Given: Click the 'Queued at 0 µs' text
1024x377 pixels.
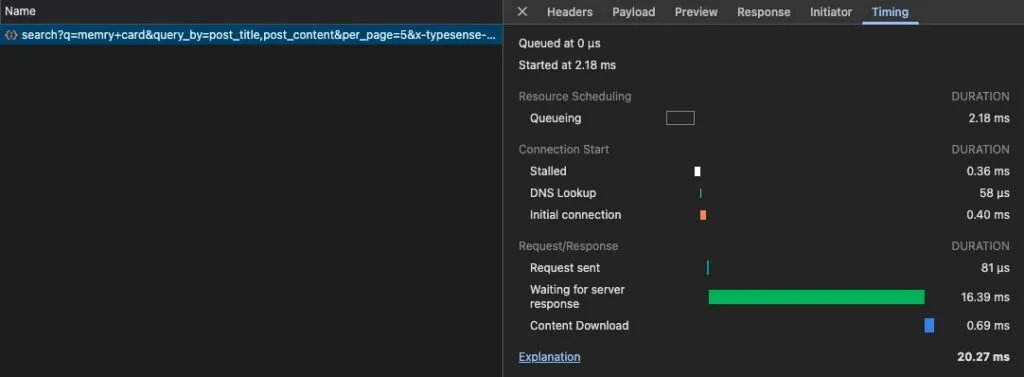Looking at the screenshot, I should pos(560,44).
